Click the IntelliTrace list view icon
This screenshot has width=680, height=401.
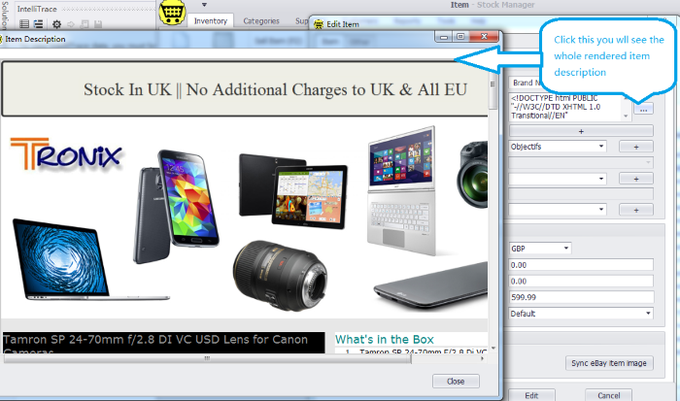(x=25, y=24)
